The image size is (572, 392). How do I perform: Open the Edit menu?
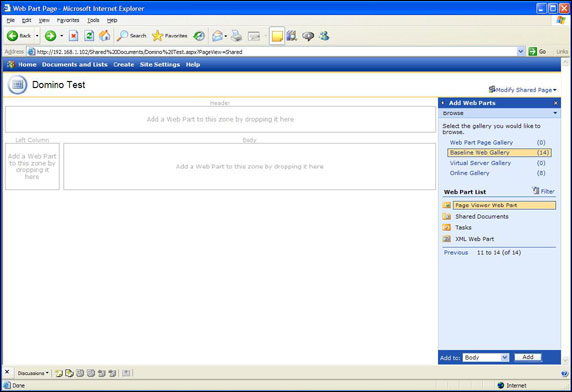click(27, 20)
